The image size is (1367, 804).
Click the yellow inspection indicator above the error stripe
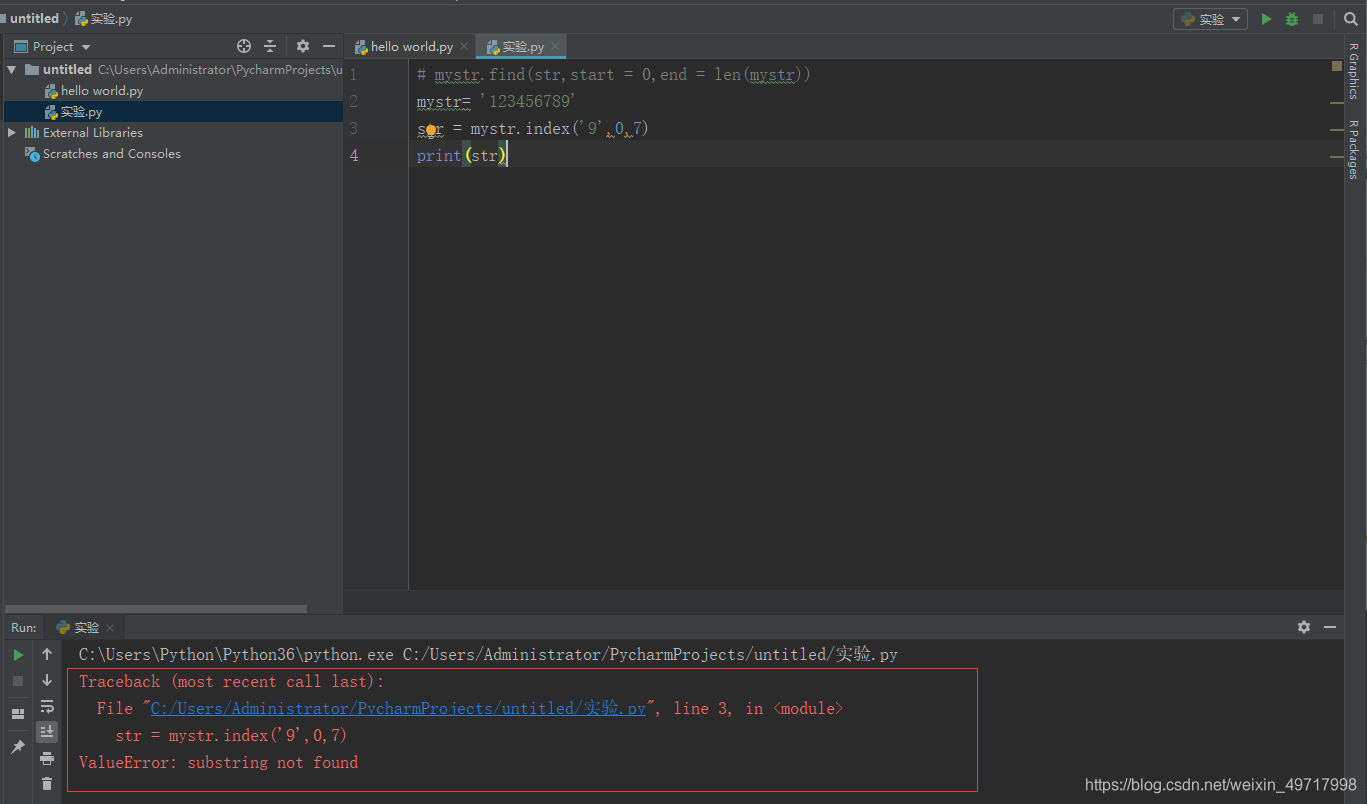[x=1337, y=66]
